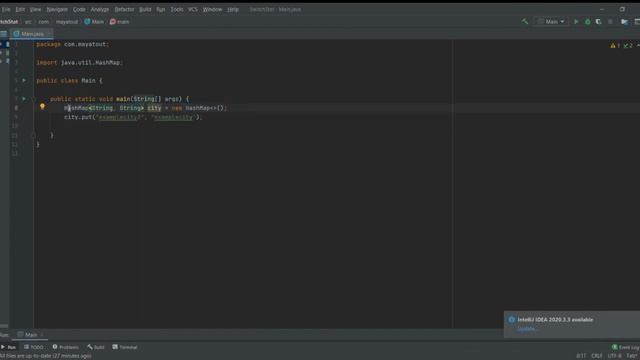Click the 'import java.util.HashMap;' line

[x=80, y=62]
